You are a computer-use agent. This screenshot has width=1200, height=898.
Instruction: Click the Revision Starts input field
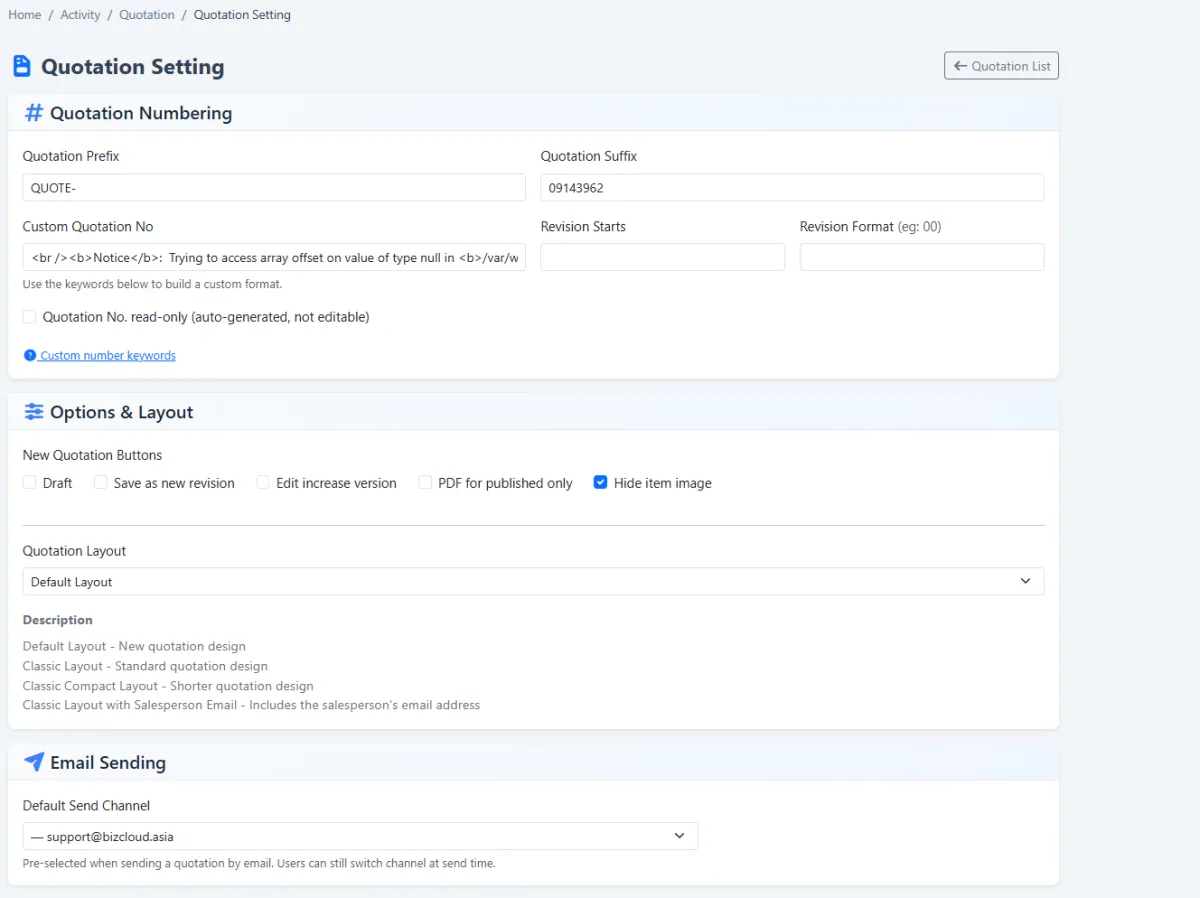point(663,257)
